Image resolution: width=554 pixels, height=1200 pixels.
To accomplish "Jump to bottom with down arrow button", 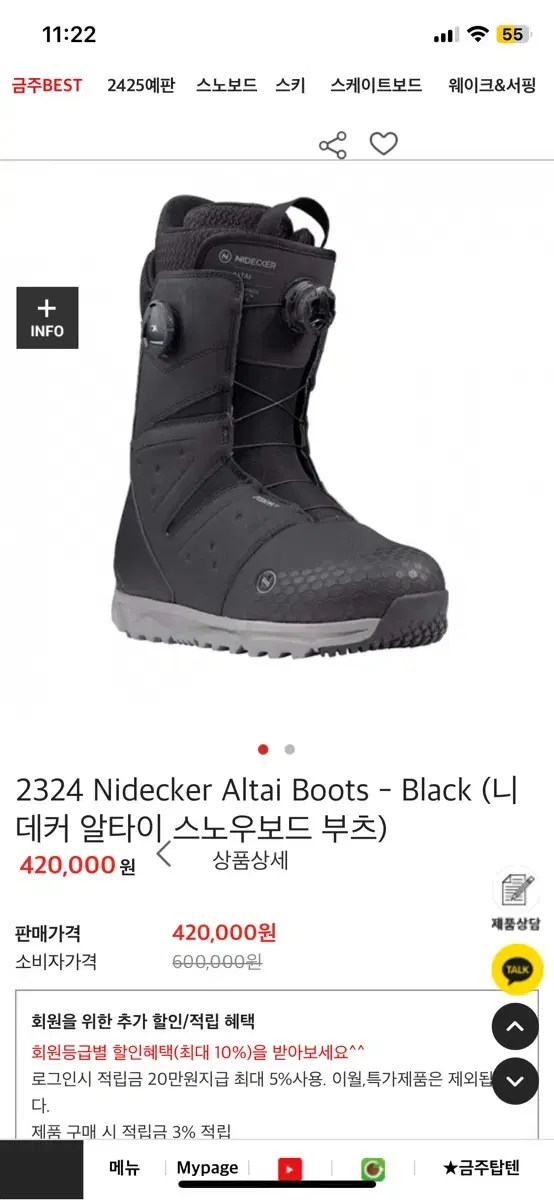I will coord(515,1081).
